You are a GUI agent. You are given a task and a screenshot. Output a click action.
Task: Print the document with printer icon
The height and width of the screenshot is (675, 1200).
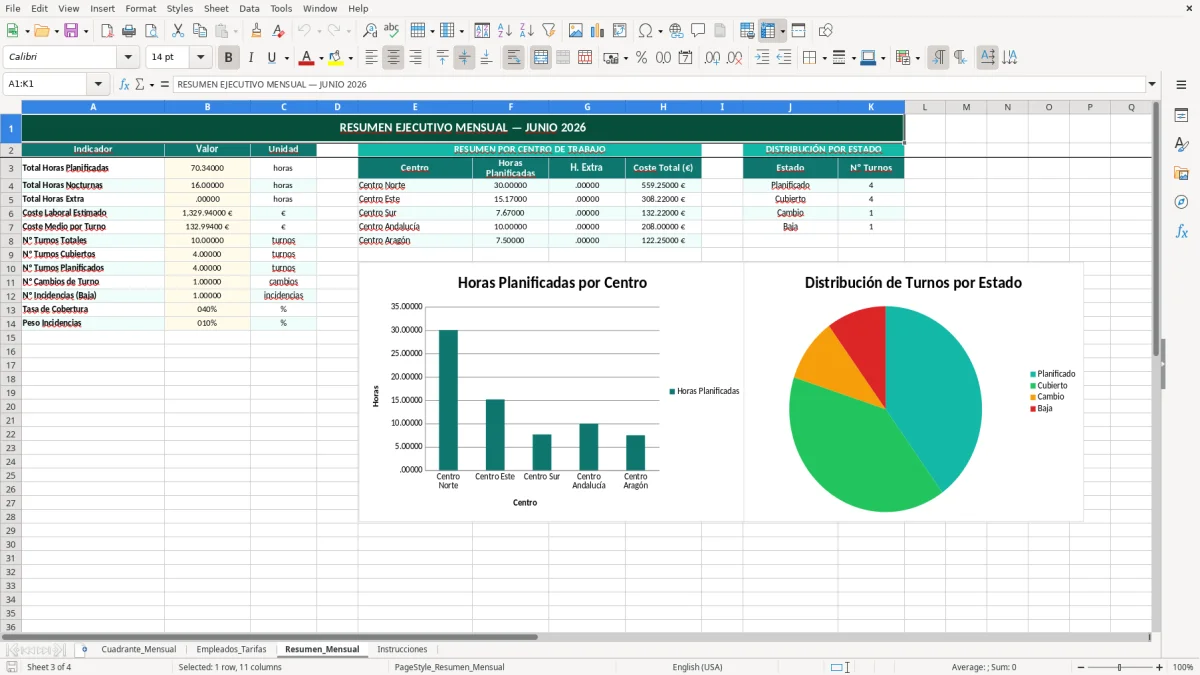pyautogui.click(x=129, y=31)
